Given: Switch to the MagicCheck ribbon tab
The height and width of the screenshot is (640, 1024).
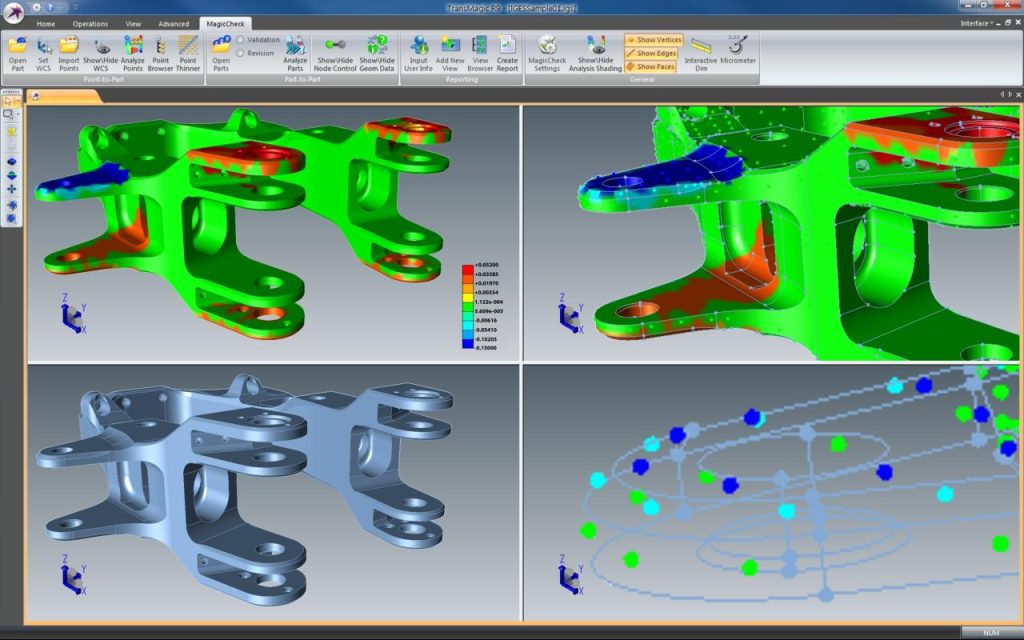Looking at the screenshot, I should pos(227,24).
